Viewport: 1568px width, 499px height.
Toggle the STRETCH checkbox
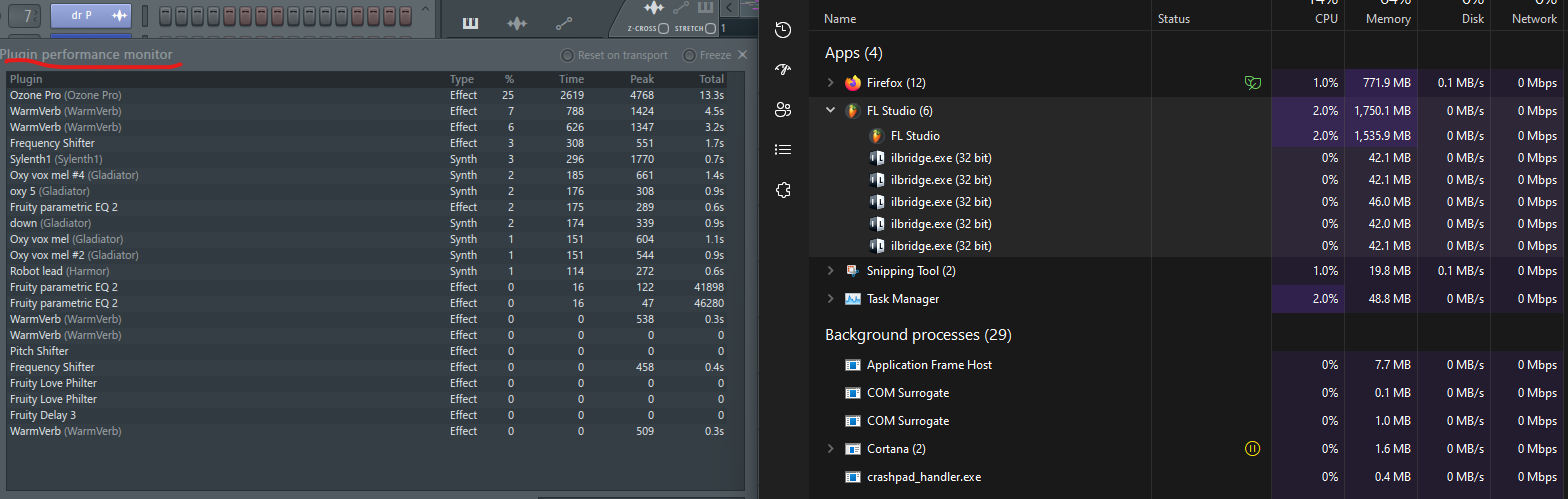pos(710,29)
